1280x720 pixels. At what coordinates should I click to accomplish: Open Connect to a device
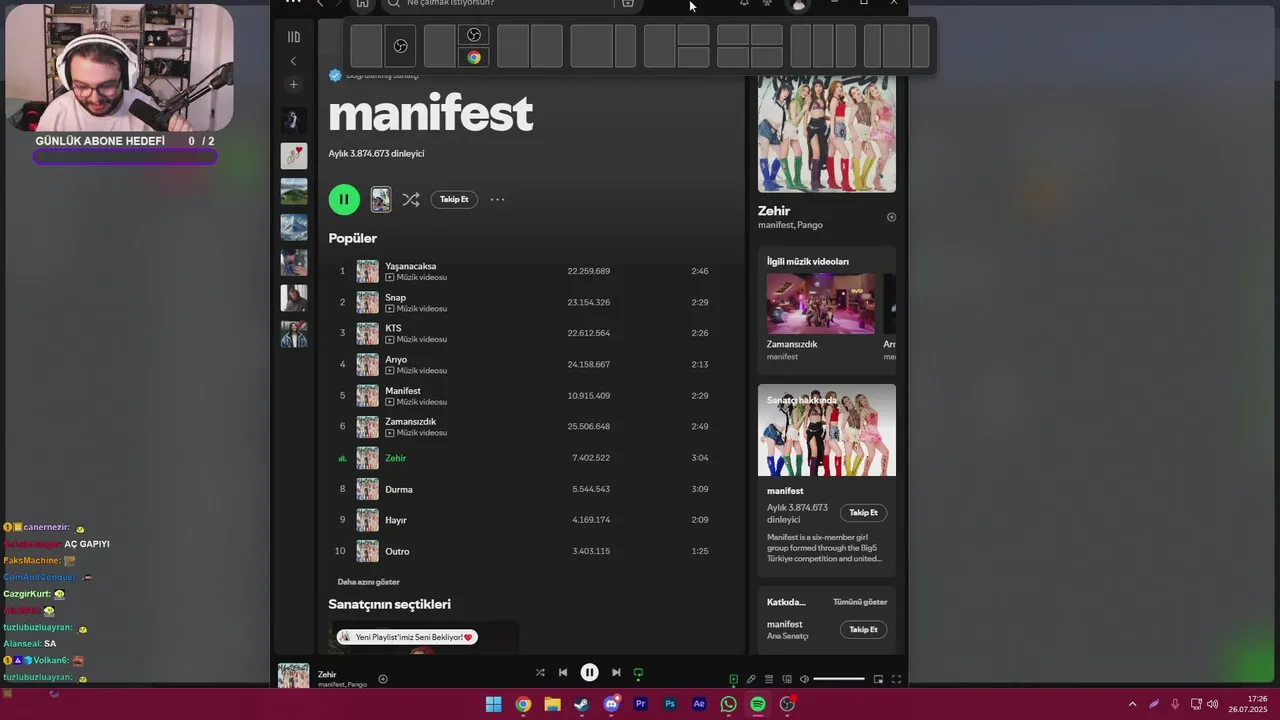pos(787,679)
